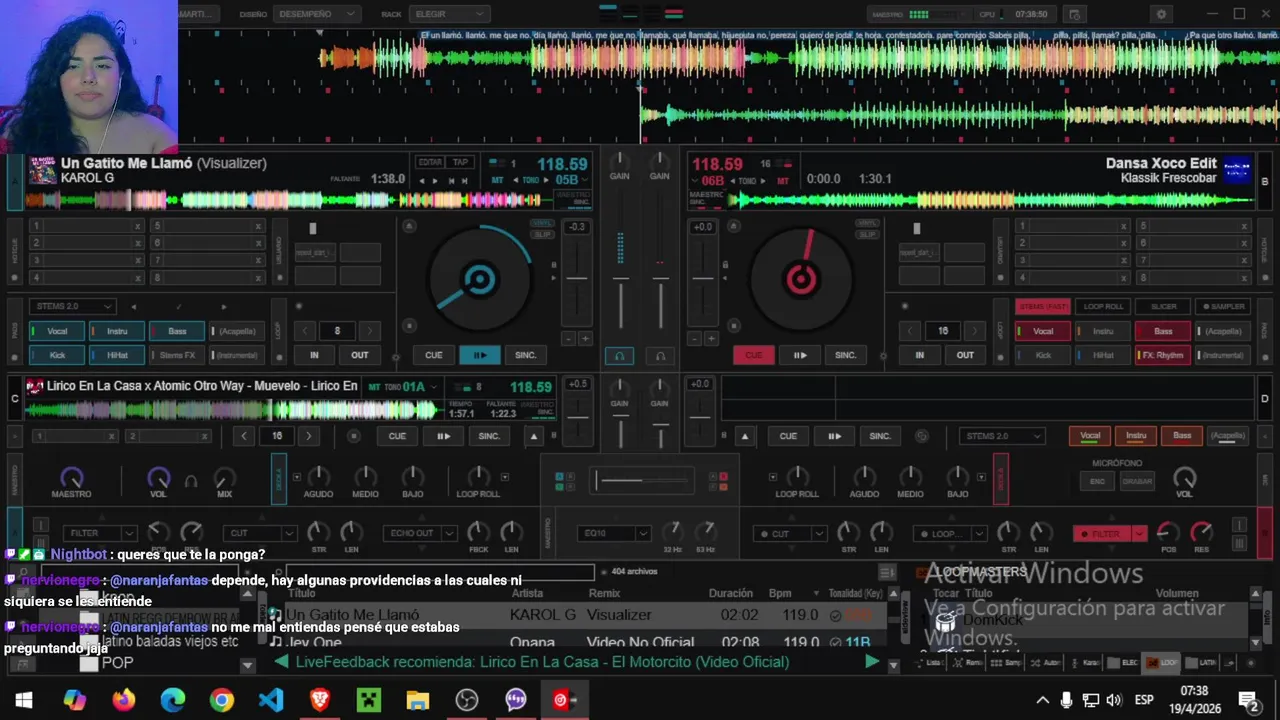Screen dimensions: 1280x720
Task: Click GRABAR microphone record button
Action: tap(1136, 481)
